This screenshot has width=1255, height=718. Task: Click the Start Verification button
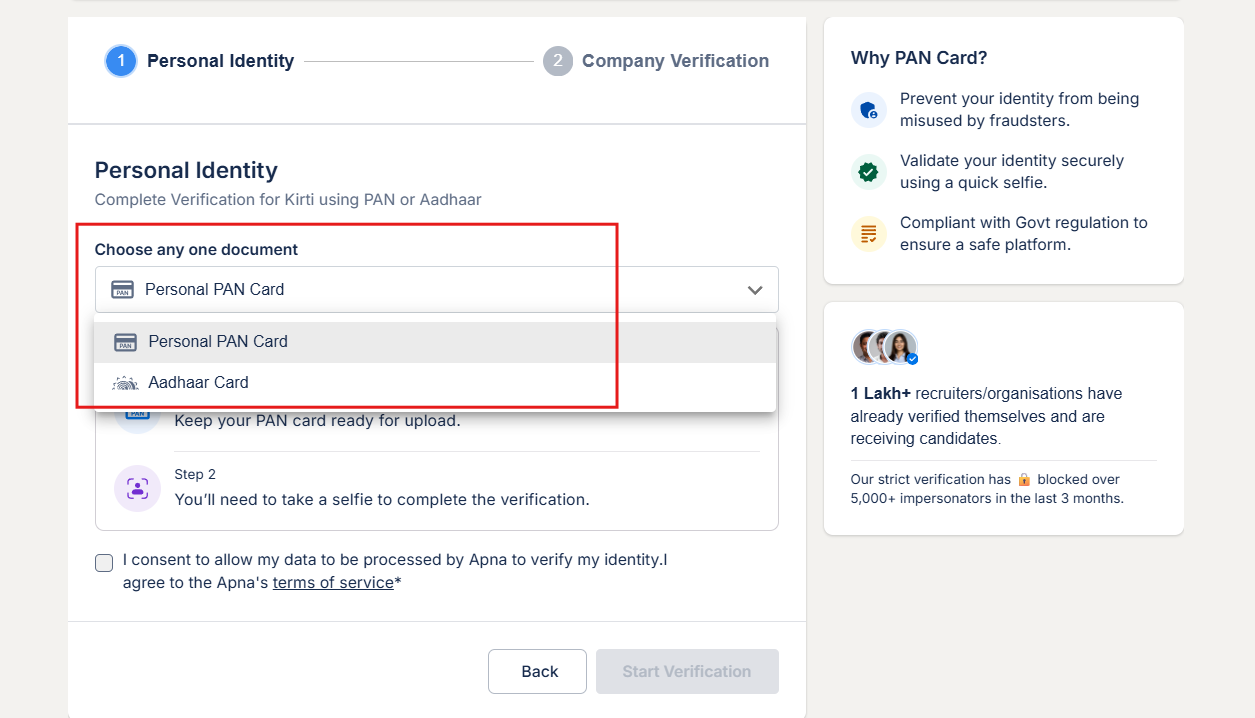click(x=687, y=671)
